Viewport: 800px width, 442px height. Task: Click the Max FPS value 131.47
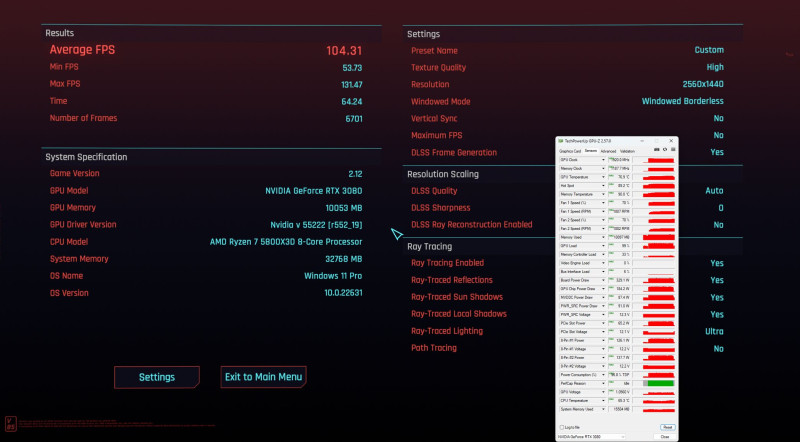tap(352, 85)
